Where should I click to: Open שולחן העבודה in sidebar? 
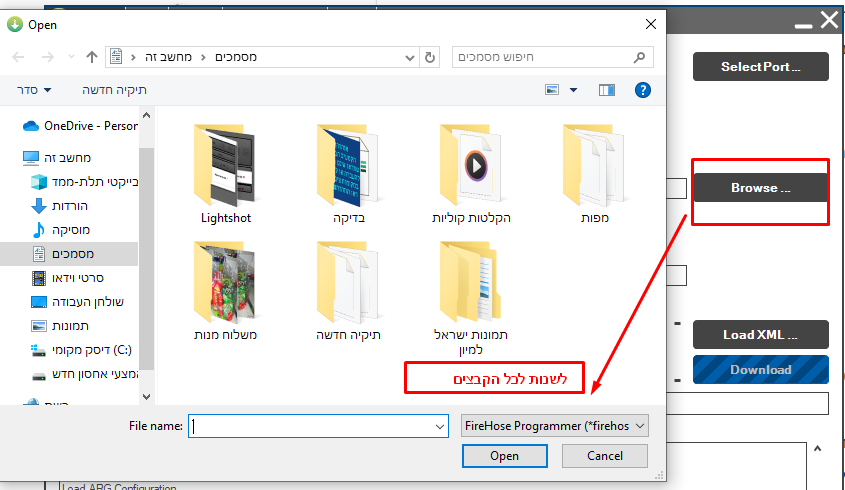tap(78, 302)
